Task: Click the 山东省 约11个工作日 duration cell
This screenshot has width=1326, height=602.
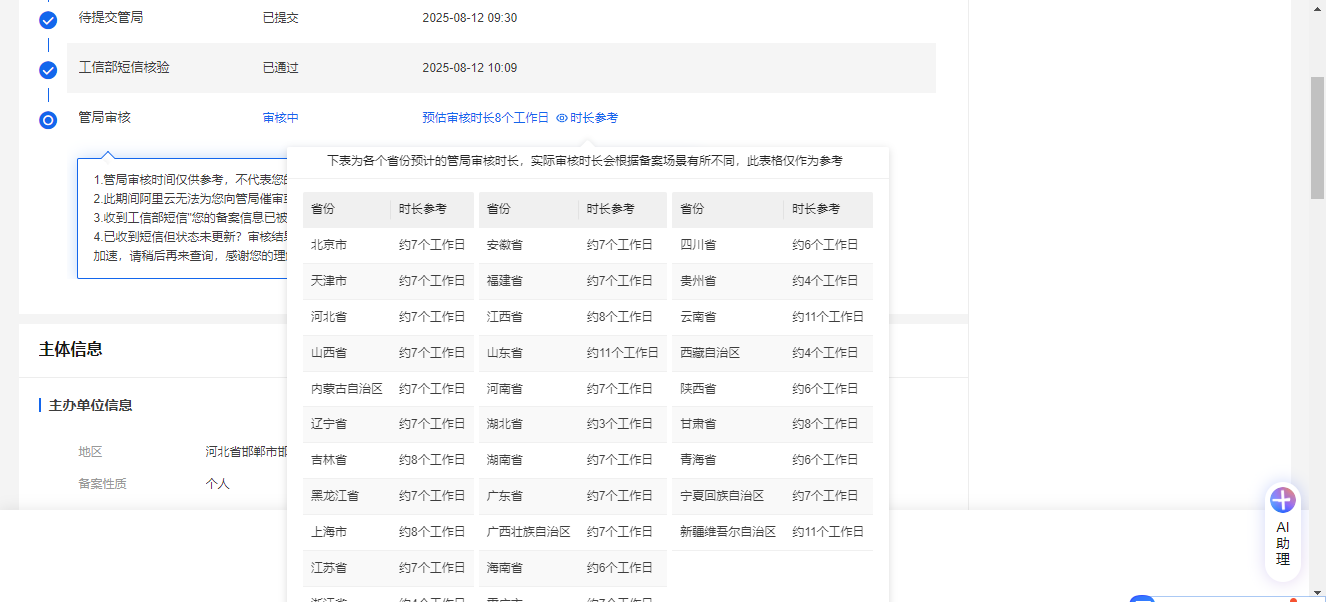Action: coord(622,353)
